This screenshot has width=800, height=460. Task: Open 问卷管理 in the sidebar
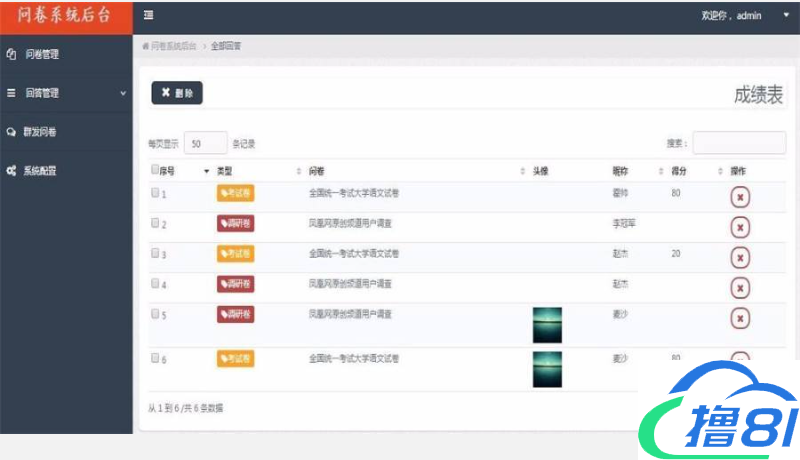coord(41,54)
